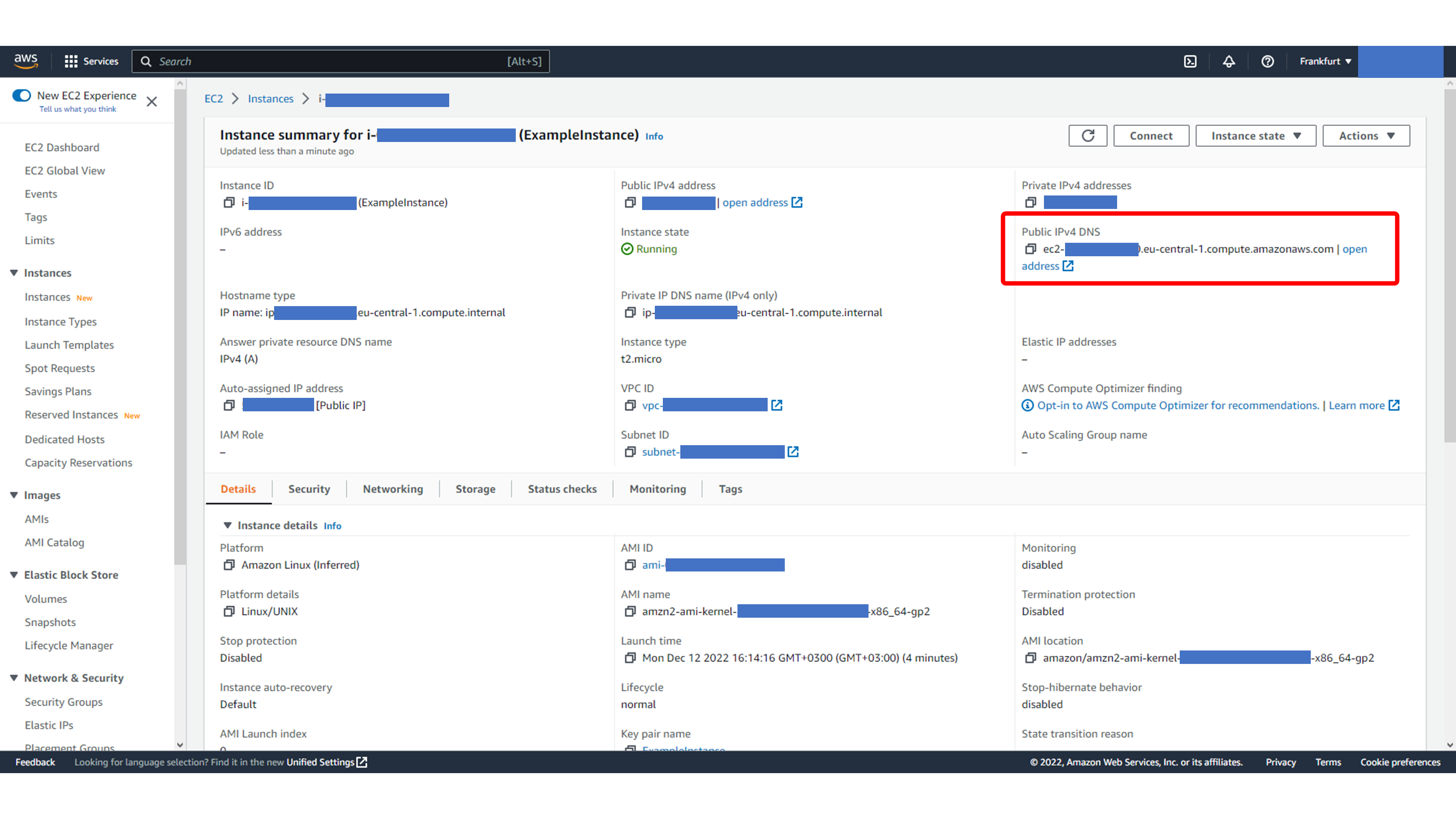Copy the Launch time value
Image resolution: width=1456 pixels, height=819 pixels.
point(630,658)
